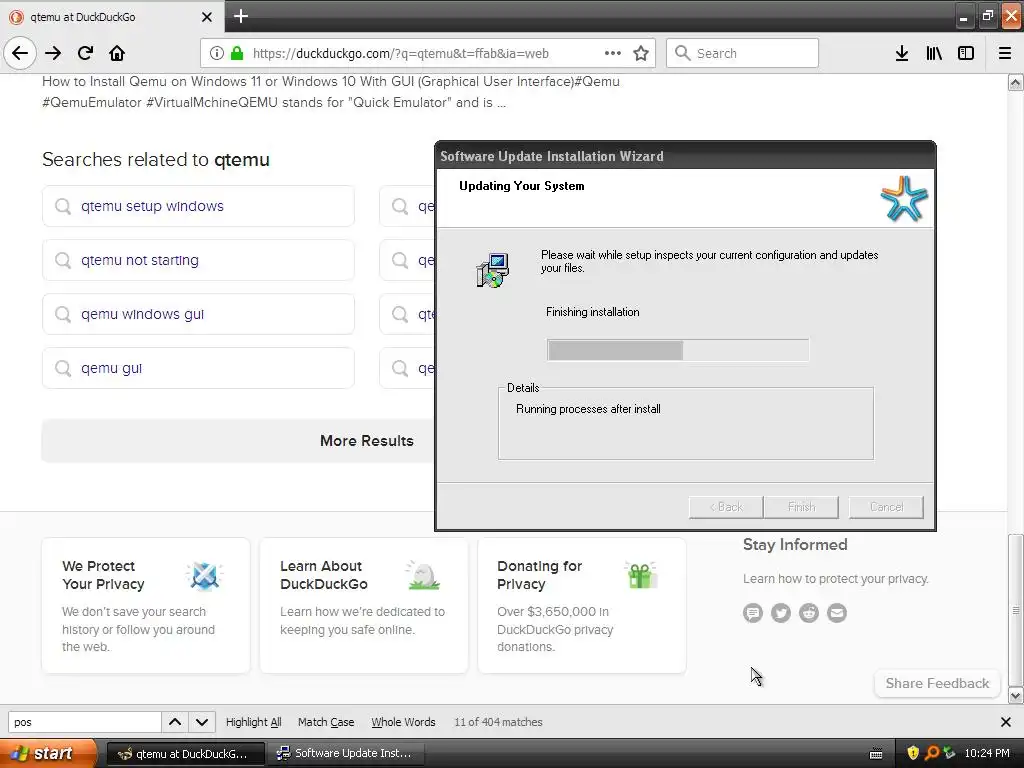Open We Protect Your Privacy card

coord(146,605)
